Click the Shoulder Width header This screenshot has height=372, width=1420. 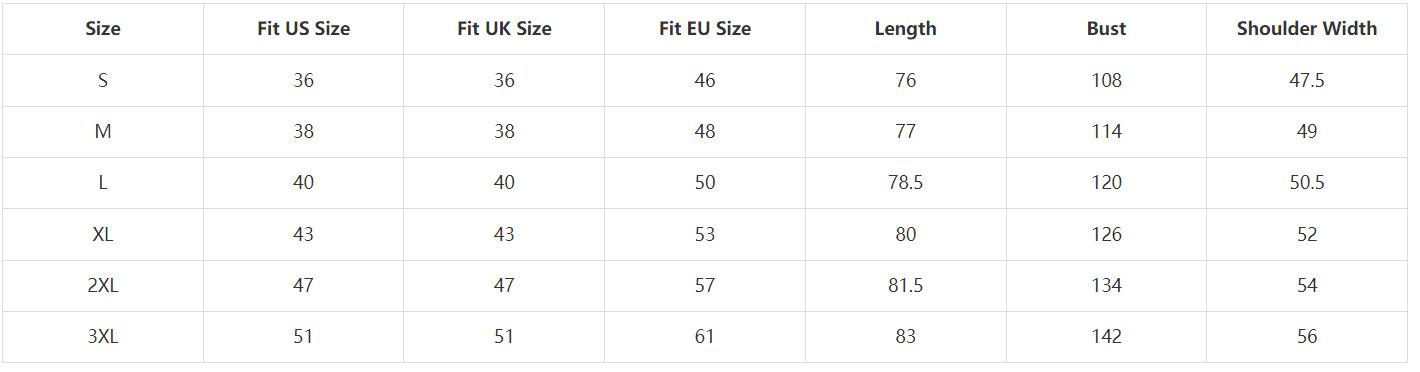click(x=1307, y=29)
